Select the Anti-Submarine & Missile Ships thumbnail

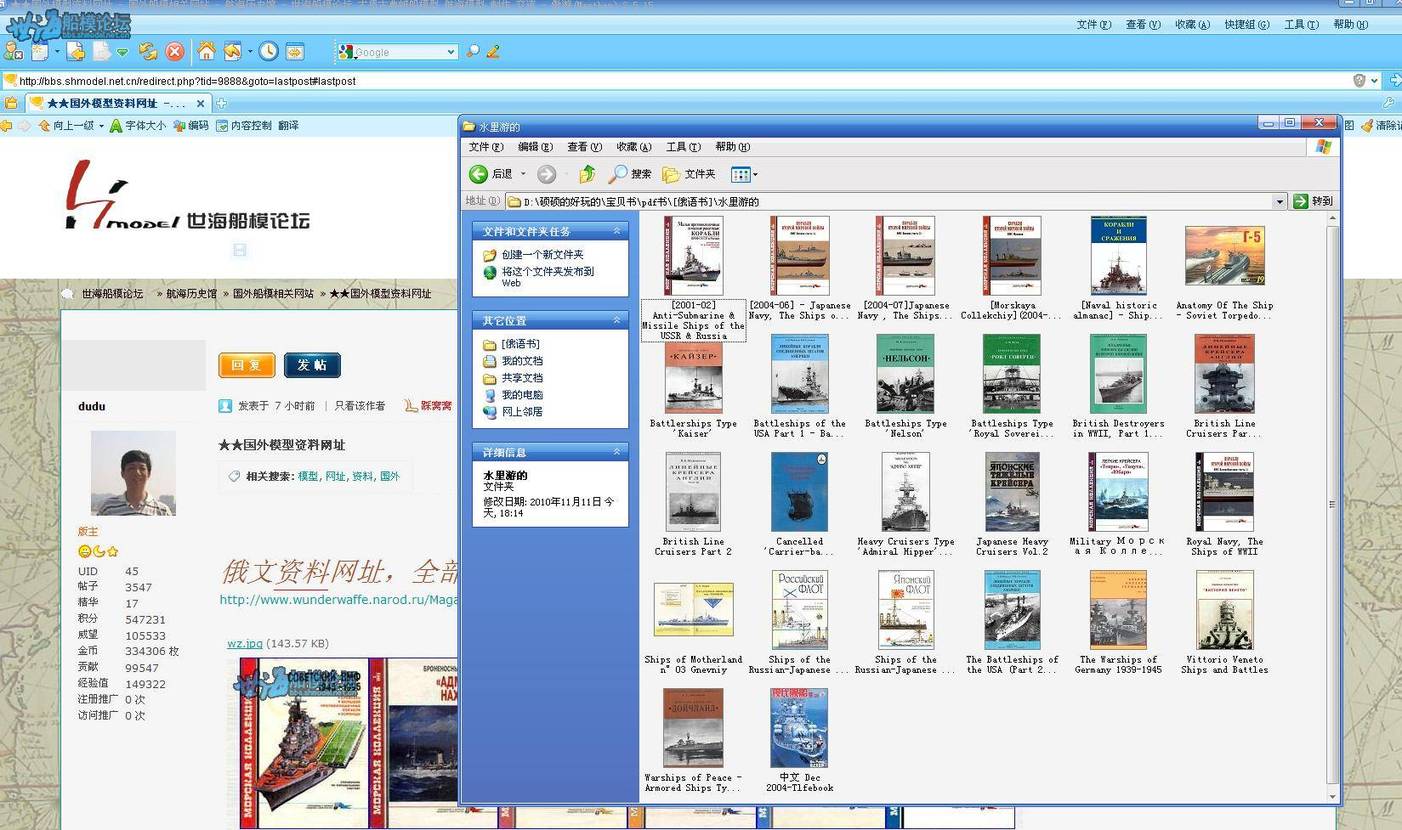(693, 255)
